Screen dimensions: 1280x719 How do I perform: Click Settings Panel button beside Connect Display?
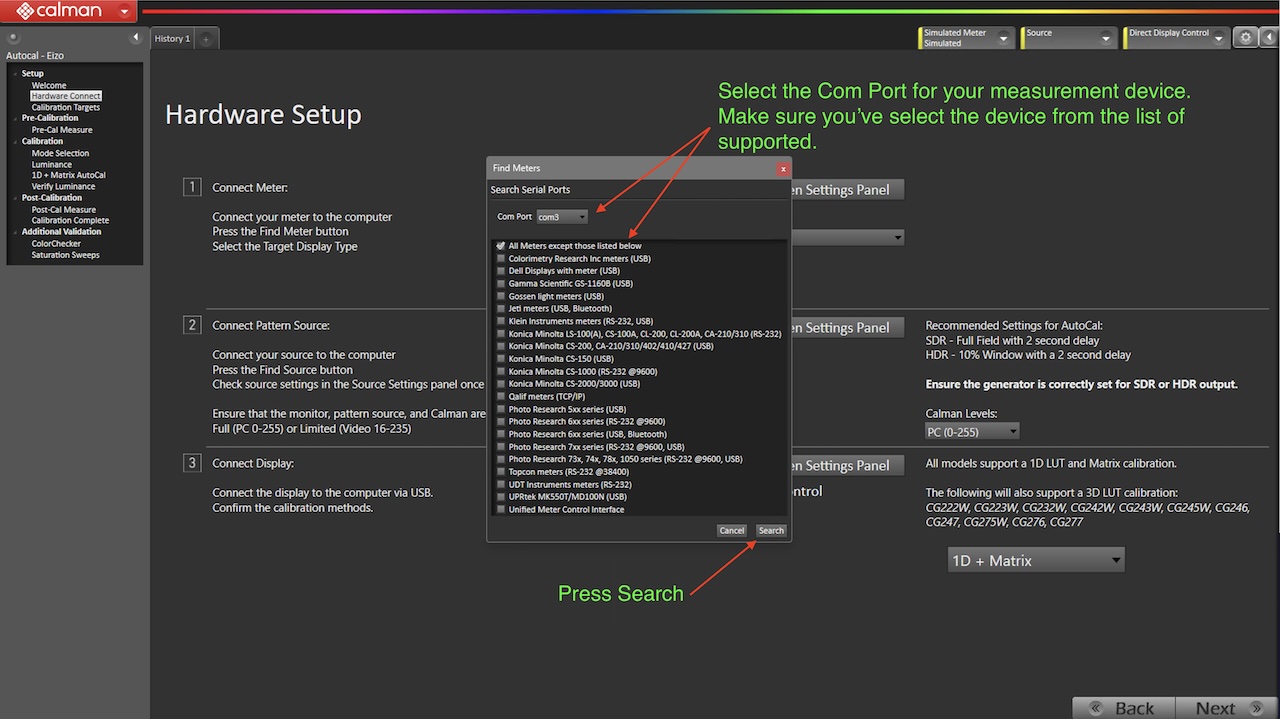click(x=848, y=466)
